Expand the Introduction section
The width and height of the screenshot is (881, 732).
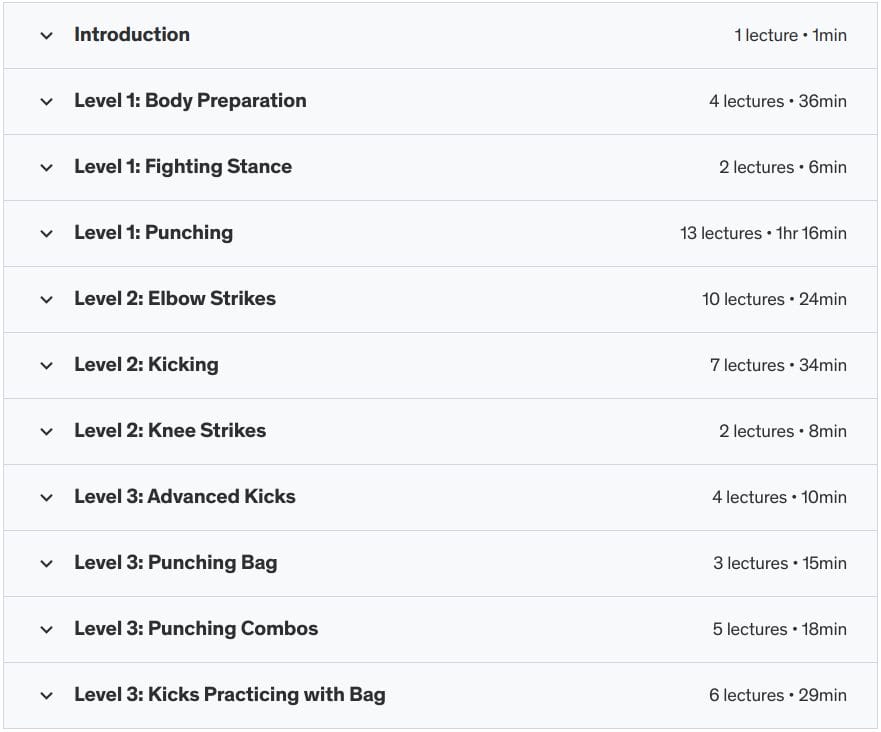coord(46,35)
